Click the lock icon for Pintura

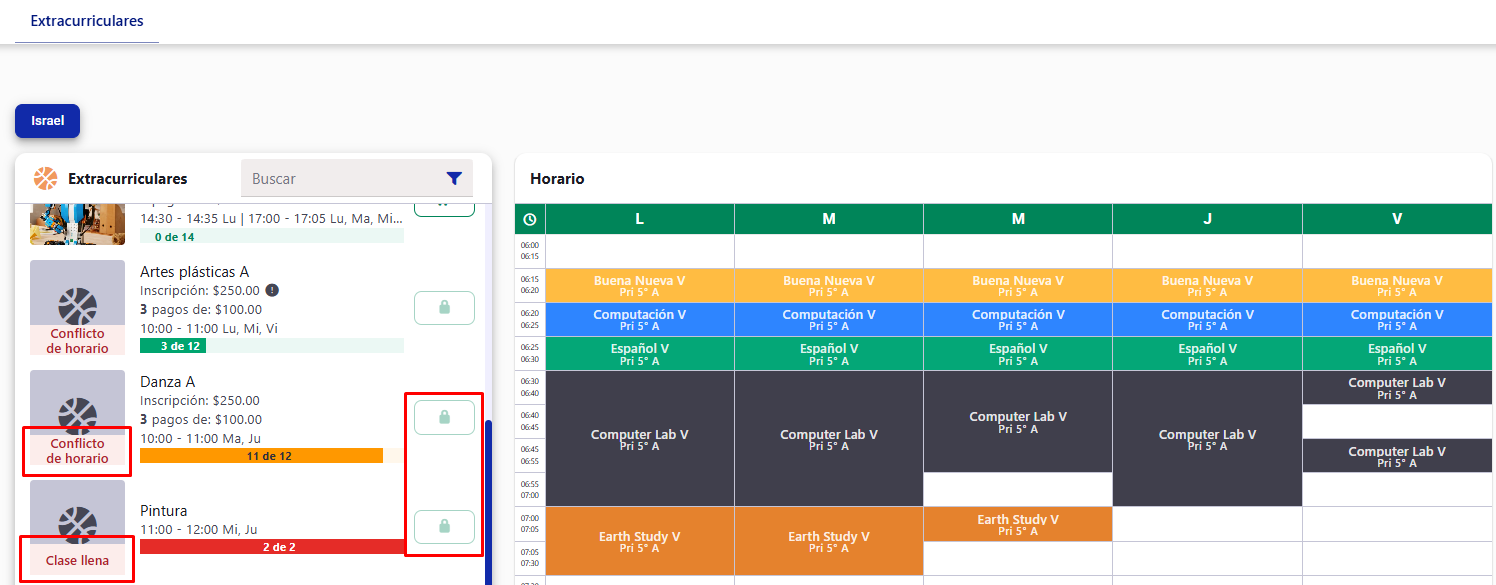point(444,526)
